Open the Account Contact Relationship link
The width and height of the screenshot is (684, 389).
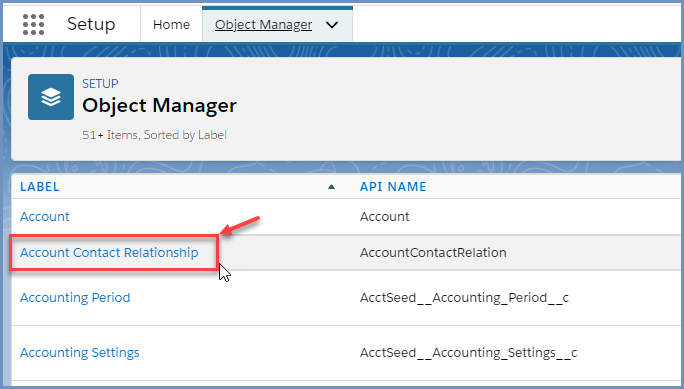pyautogui.click(x=109, y=253)
